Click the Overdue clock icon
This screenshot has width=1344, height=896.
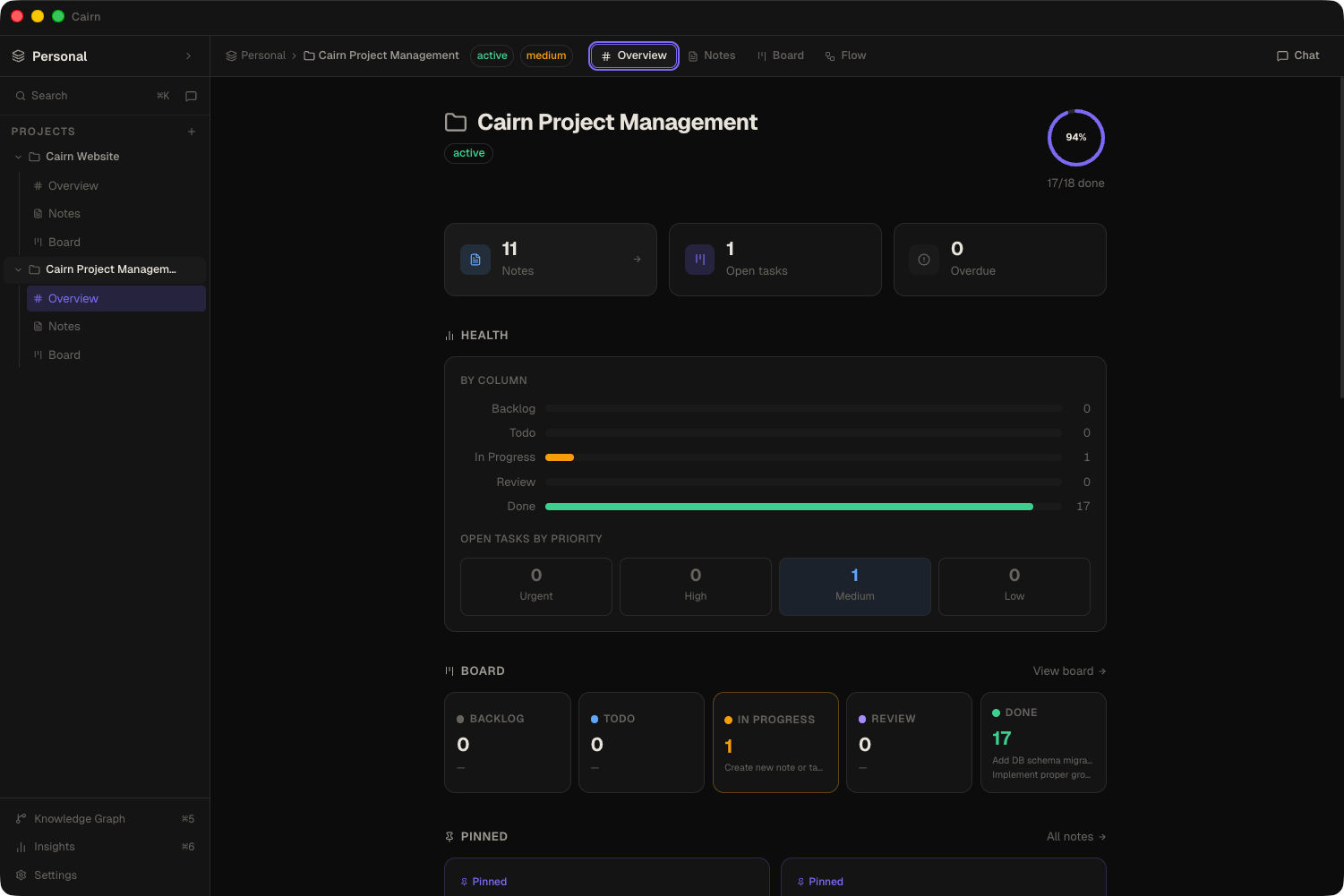coord(924,260)
